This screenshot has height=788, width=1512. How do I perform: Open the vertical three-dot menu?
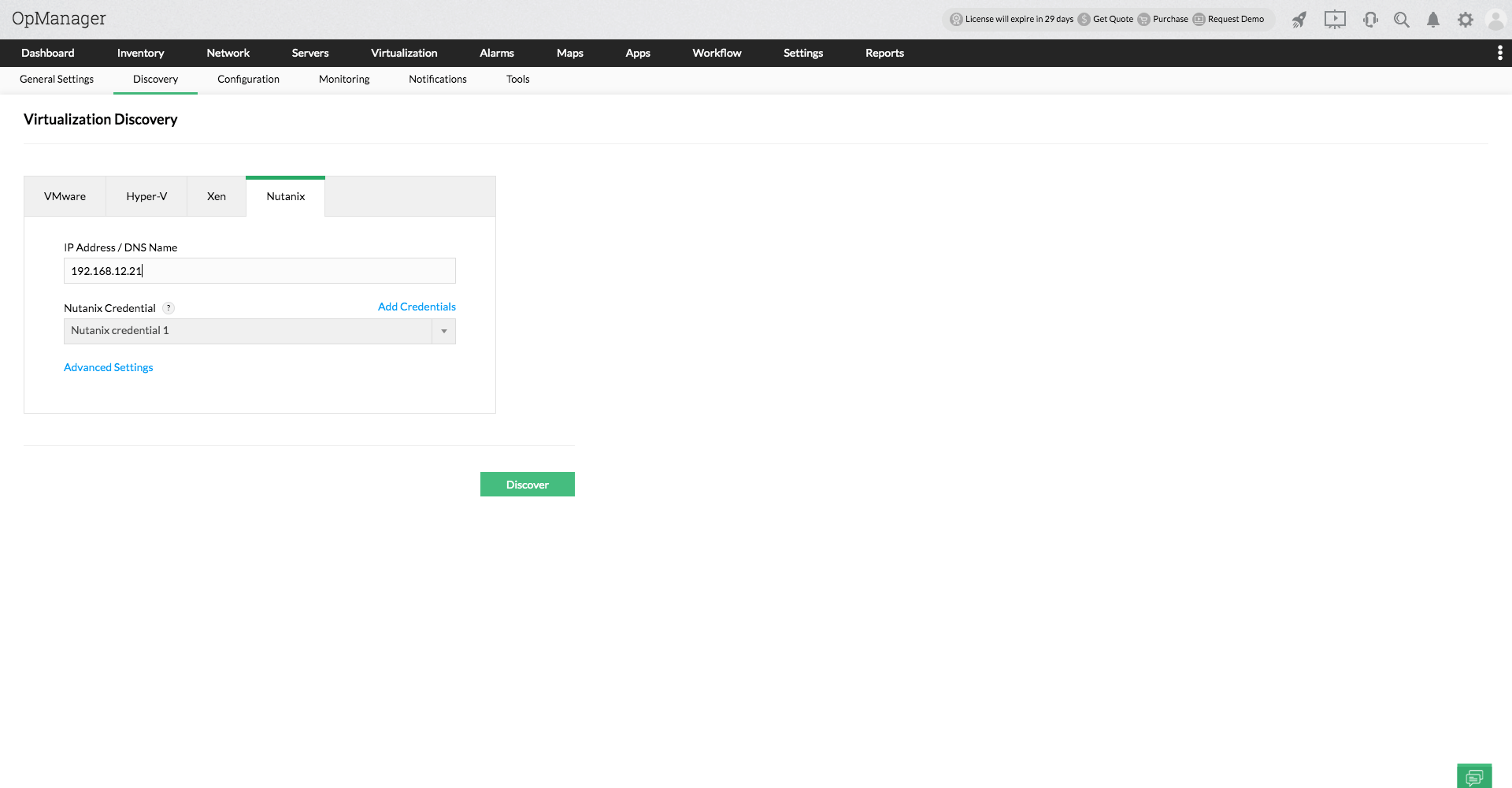1499,53
